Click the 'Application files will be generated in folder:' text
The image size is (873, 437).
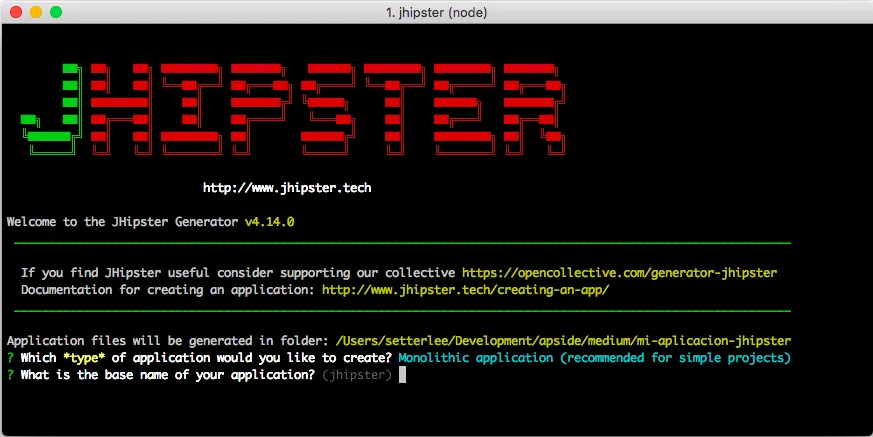pyautogui.click(x=168, y=341)
